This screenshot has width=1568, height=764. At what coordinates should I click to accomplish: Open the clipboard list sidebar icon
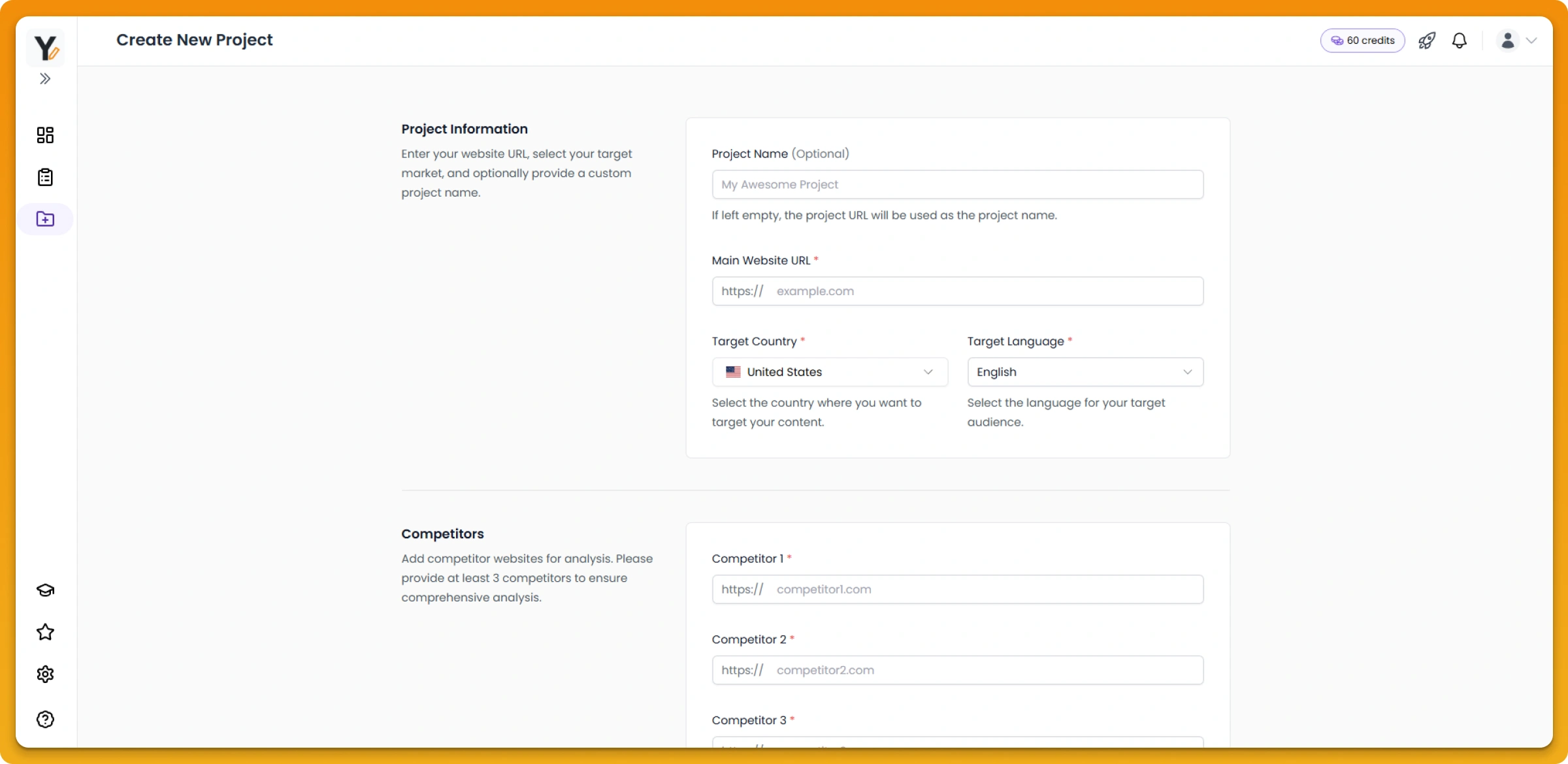(x=45, y=177)
